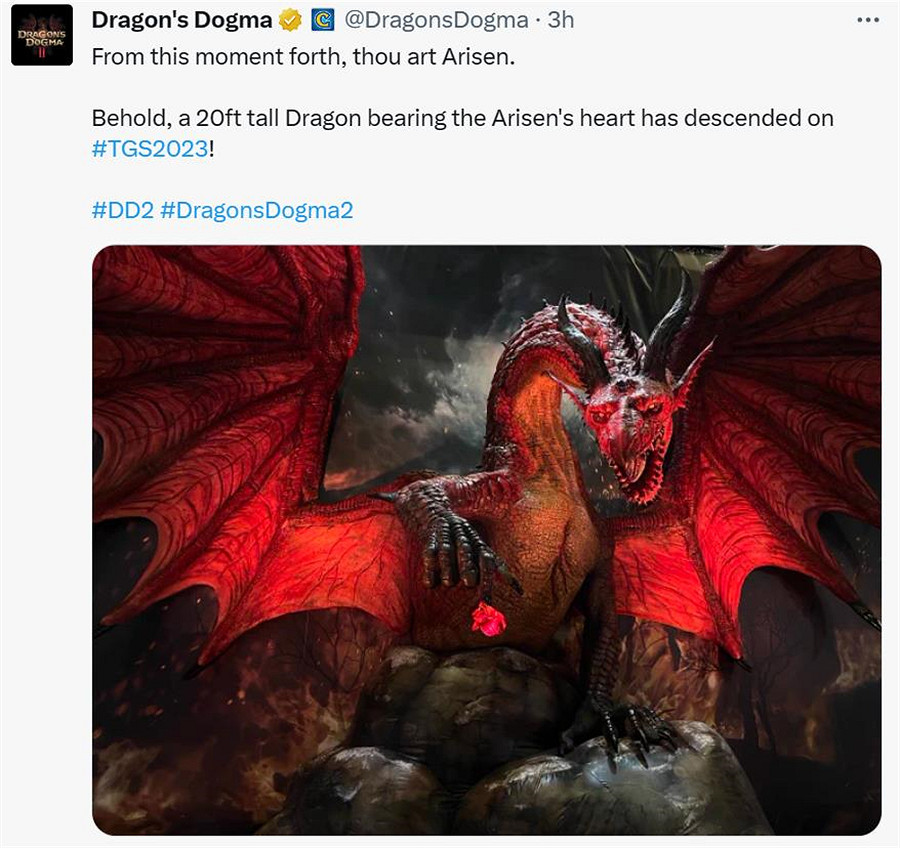Image resolution: width=900 pixels, height=848 pixels.
Task: Open the Dragon's Dogma profile avatar
Action: (42, 35)
